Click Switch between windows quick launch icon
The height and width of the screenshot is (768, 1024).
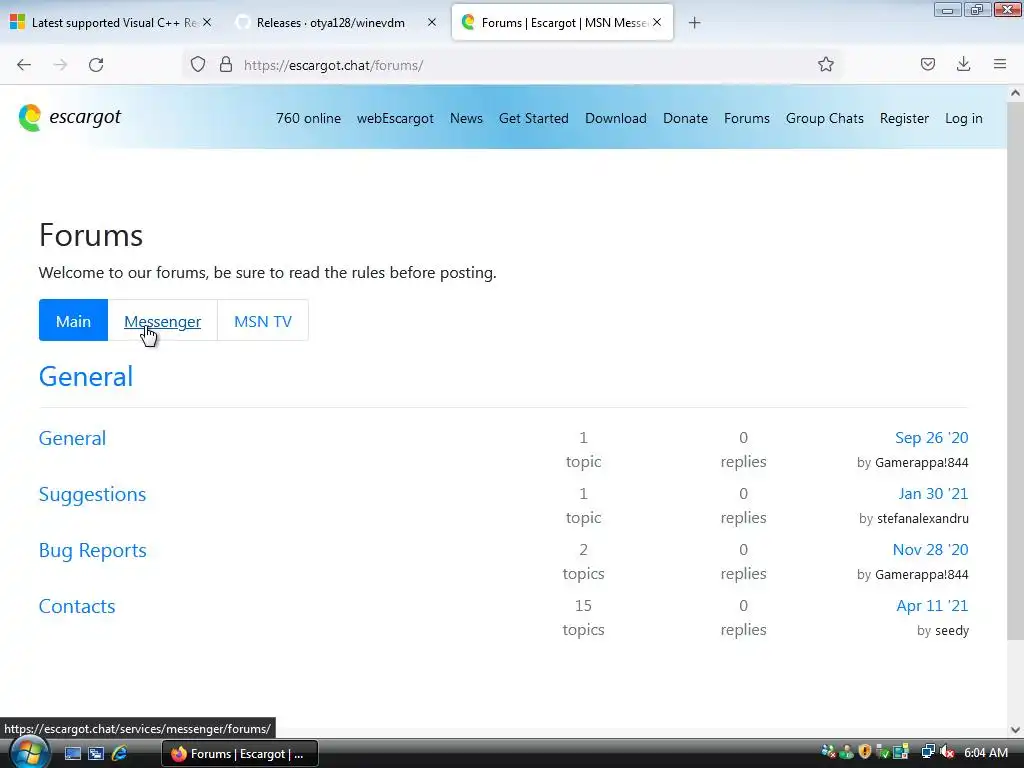click(96, 754)
